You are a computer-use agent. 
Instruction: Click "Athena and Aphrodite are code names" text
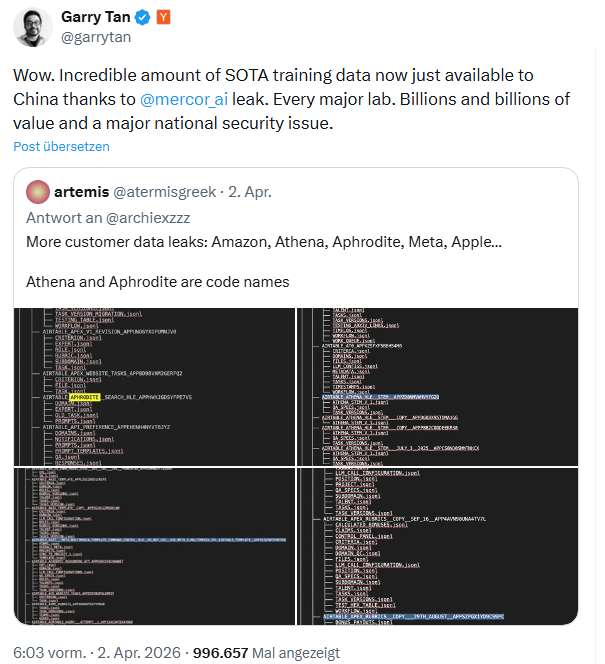[157, 281]
